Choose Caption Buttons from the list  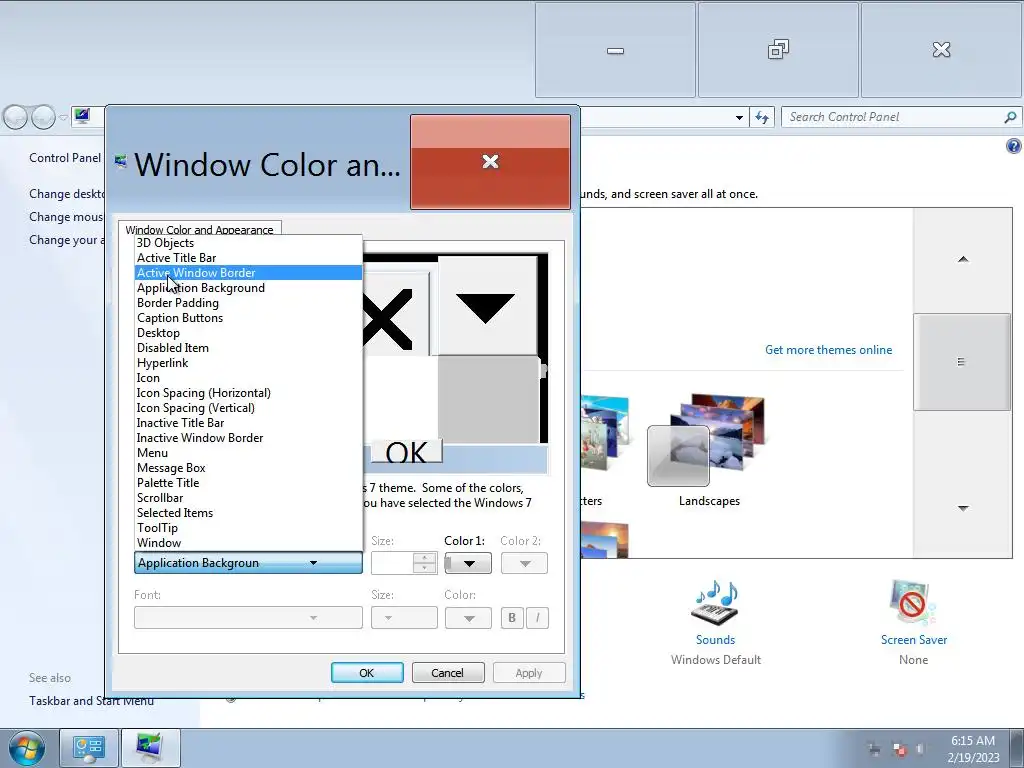click(x=248, y=318)
